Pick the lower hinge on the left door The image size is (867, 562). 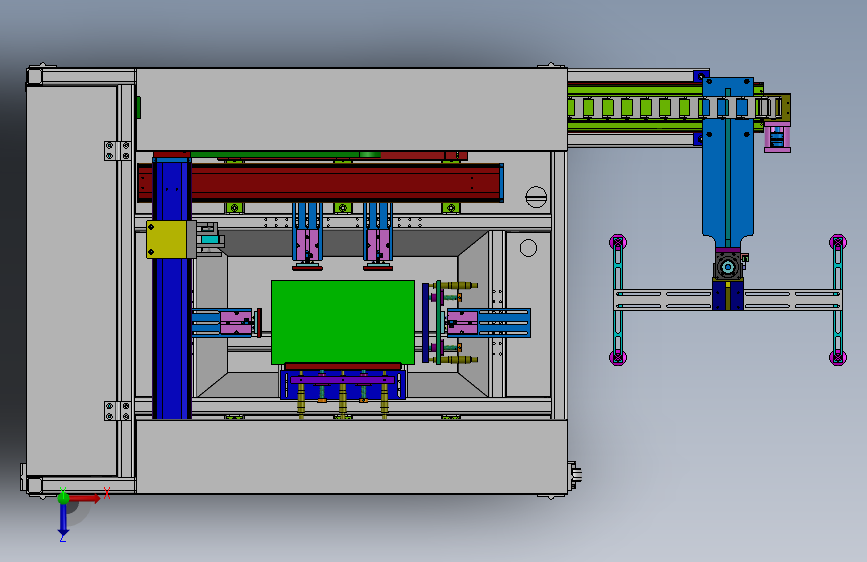pyautogui.click(x=118, y=411)
